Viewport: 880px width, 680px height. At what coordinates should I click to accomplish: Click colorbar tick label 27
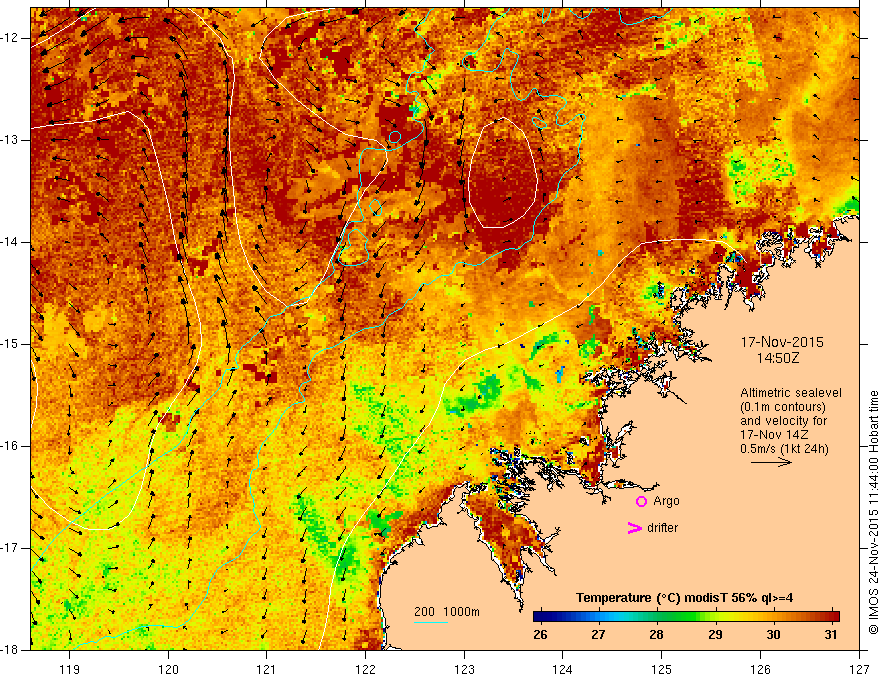point(598,635)
